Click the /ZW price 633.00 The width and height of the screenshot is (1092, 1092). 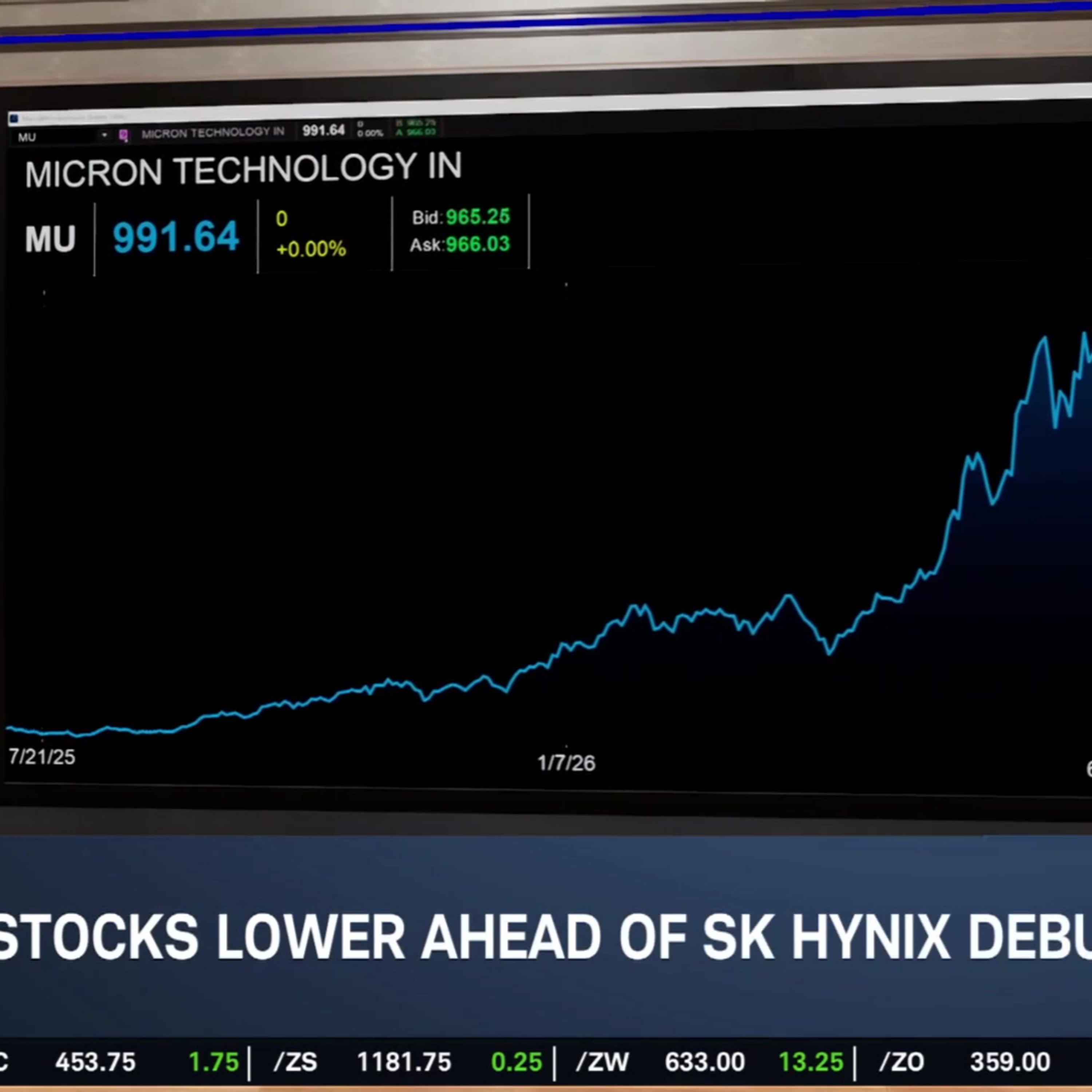click(705, 1062)
